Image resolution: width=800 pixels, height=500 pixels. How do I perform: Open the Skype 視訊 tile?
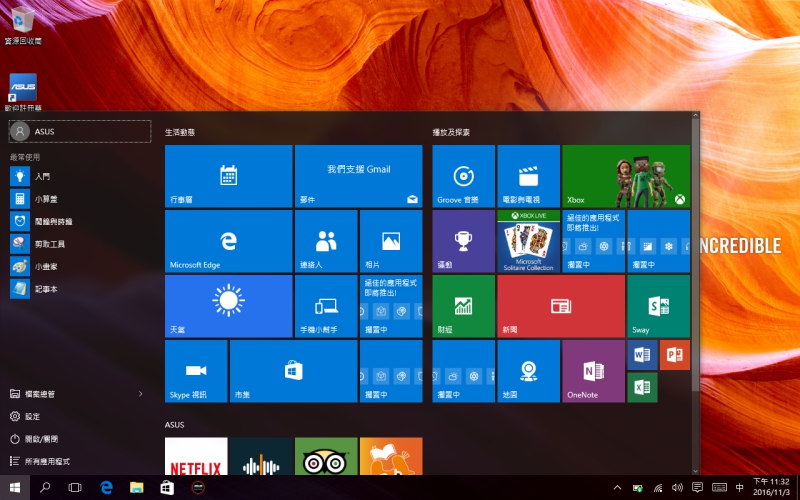[196, 371]
